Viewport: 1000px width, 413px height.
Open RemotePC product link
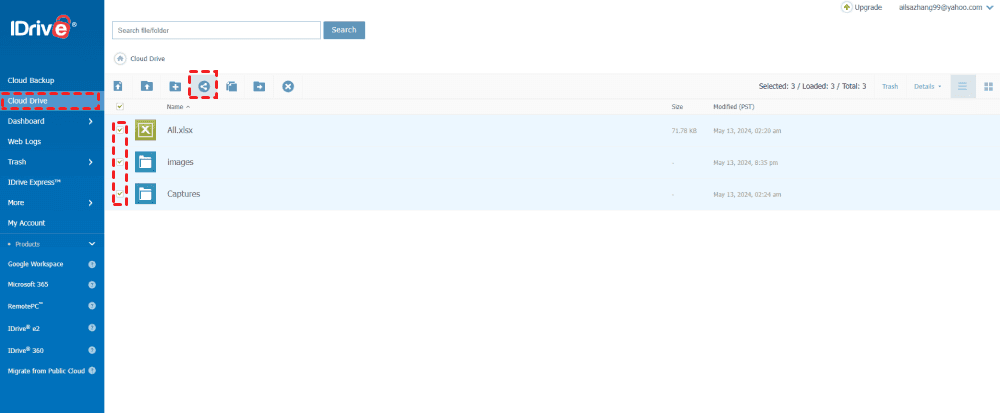(26, 306)
